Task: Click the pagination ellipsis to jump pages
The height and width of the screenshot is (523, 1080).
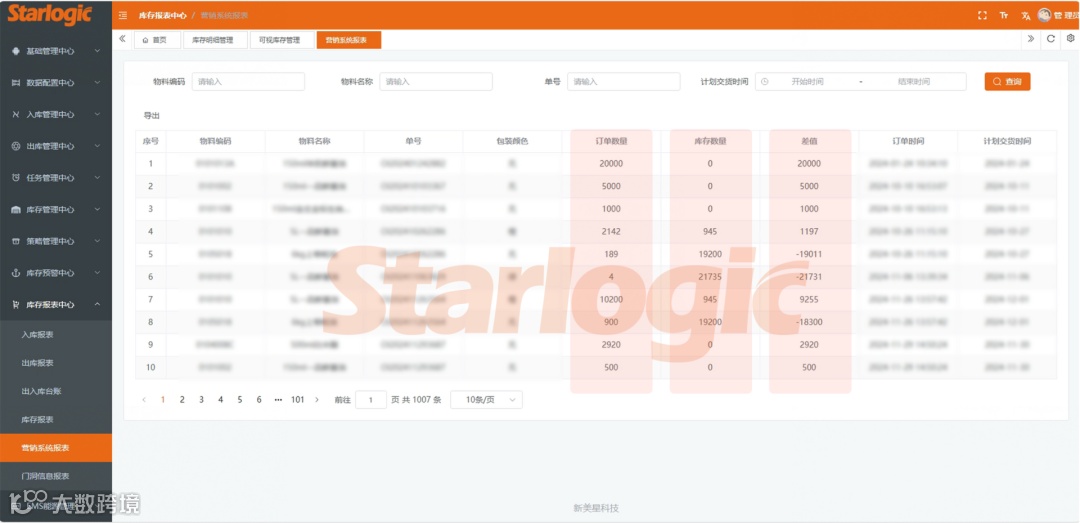Action: pyautogui.click(x=278, y=400)
